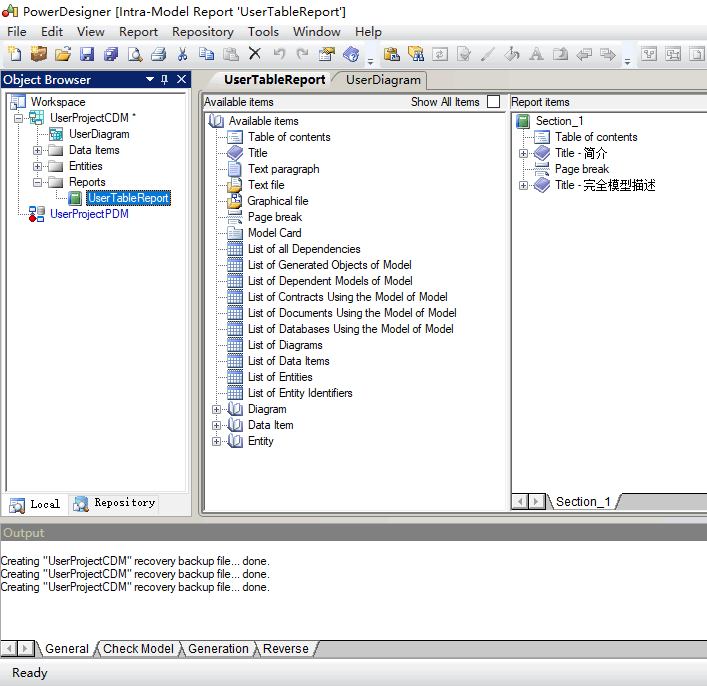Switch to the Reverse output tab

pyautogui.click(x=286, y=649)
